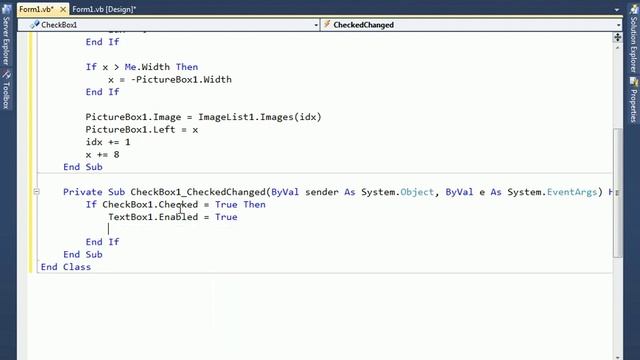
Task: Click the 'Private Sub' keywords
Action: [94, 192]
